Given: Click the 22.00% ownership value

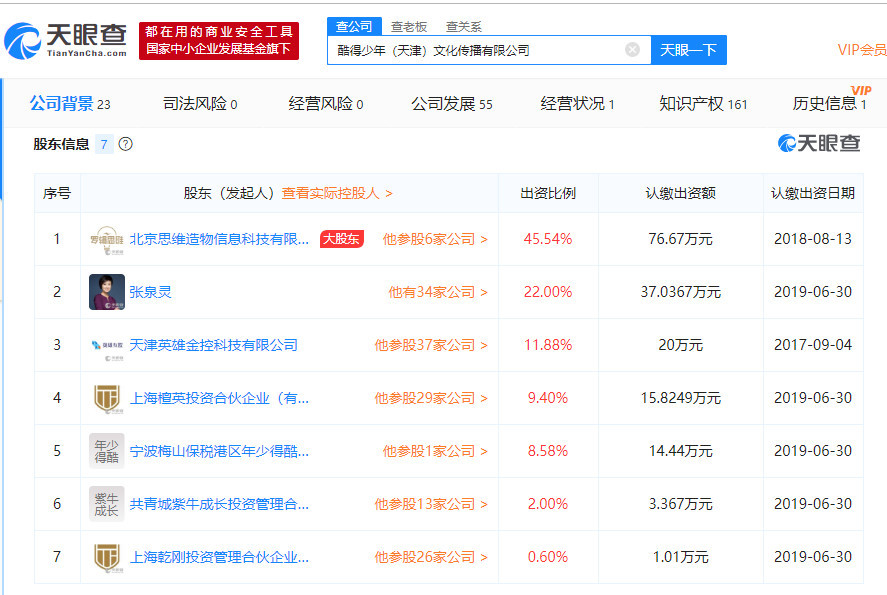Looking at the screenshot, I should pos(548,292).
